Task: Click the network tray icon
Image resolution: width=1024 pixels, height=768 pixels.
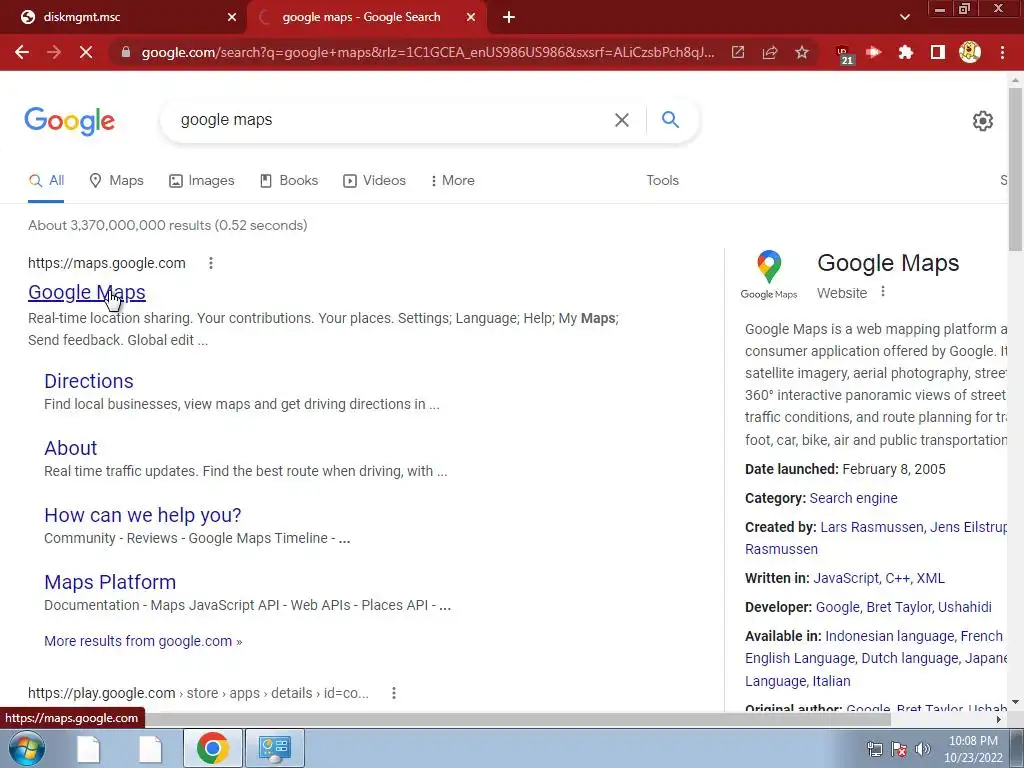Action: click(874, 749)
